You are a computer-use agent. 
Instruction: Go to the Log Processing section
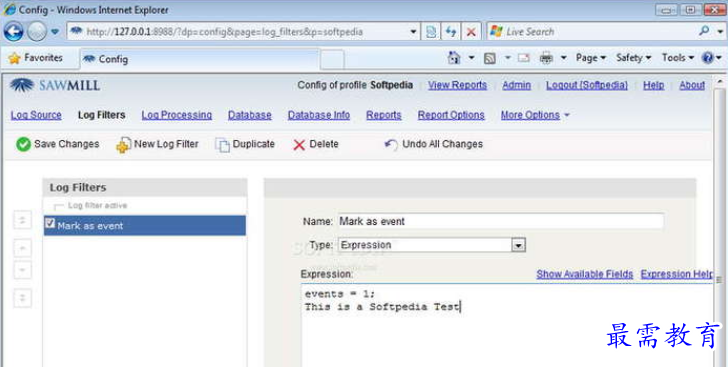pyautogui.click(x=177, y=115)
